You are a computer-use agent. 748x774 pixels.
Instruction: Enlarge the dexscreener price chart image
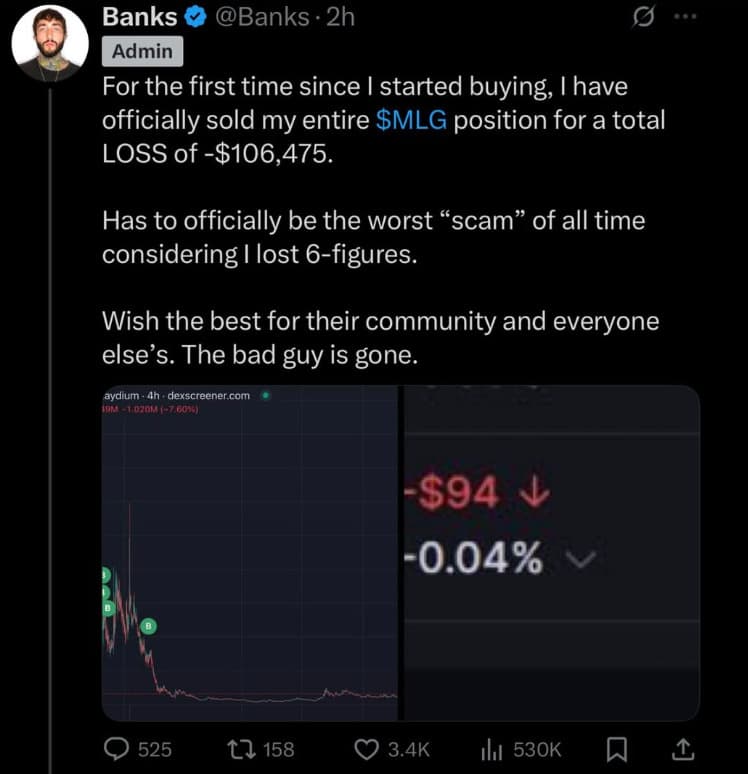(250, 552)
